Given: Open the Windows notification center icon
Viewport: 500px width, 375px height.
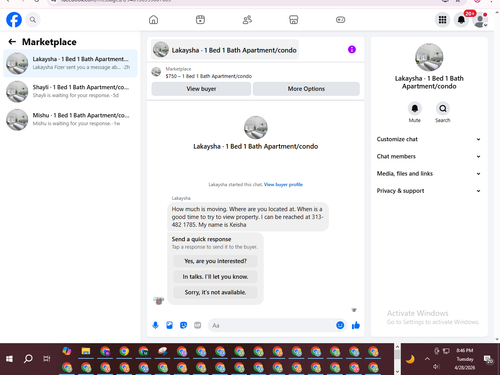Looking at the screenshot, I should point(489,359).
